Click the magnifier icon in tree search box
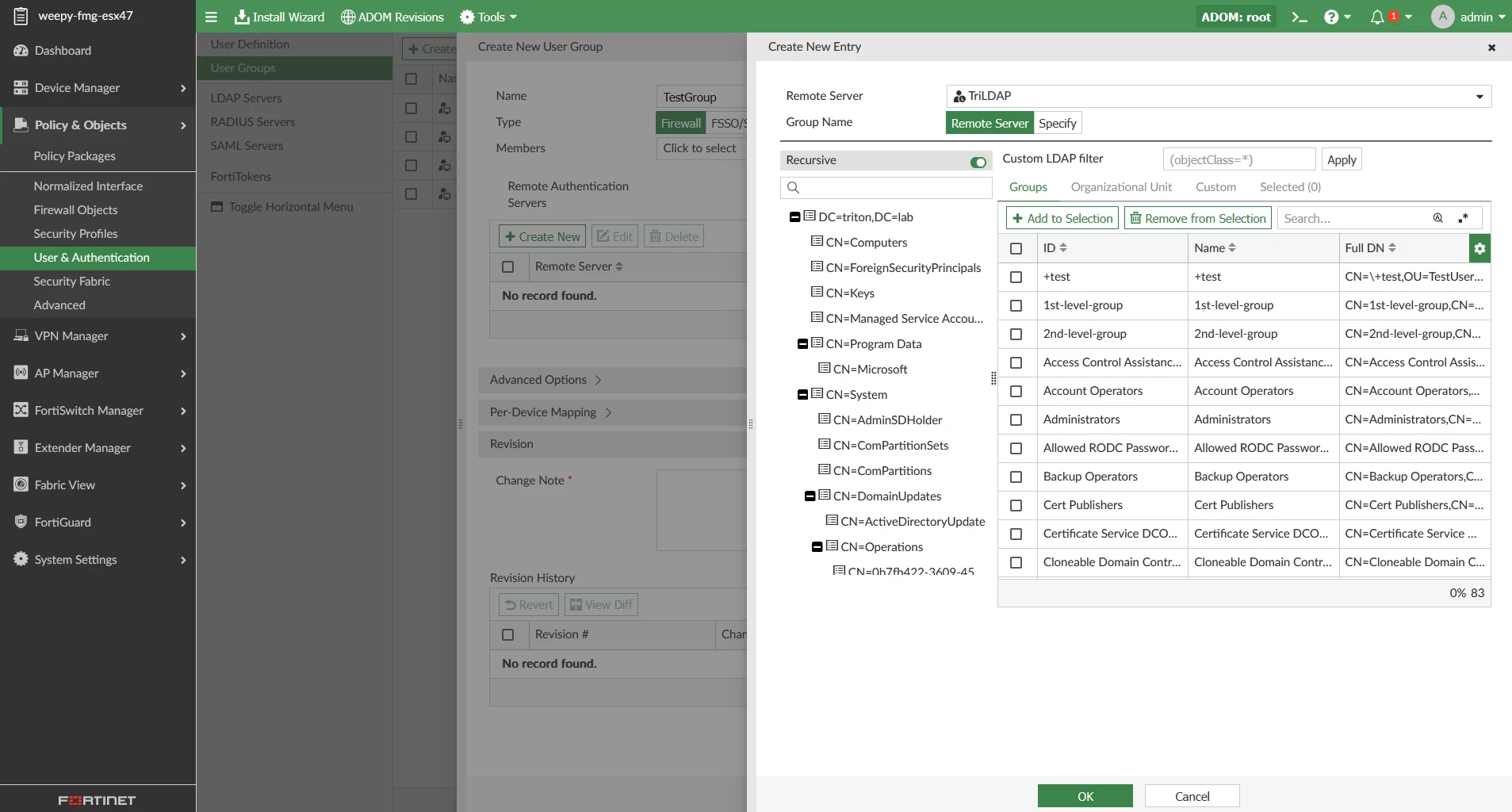The width and height of the screenshot is (1512, 812). 793,187
